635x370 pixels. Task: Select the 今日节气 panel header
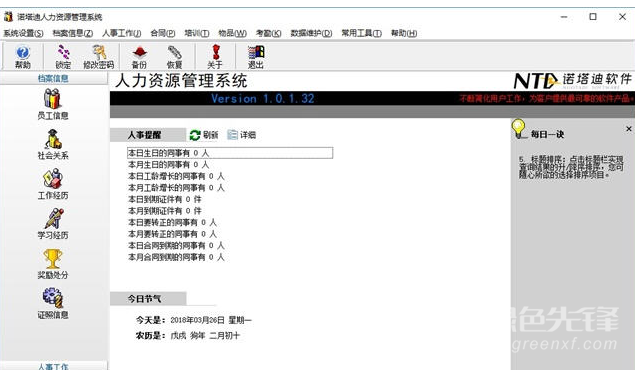click(148, 299)
